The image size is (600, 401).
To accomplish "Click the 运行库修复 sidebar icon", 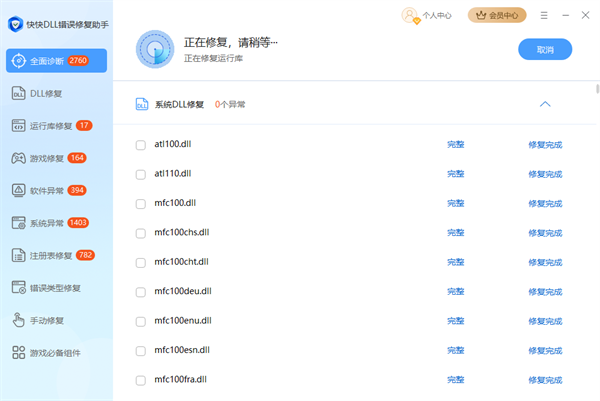I will [x=18, y=126].
